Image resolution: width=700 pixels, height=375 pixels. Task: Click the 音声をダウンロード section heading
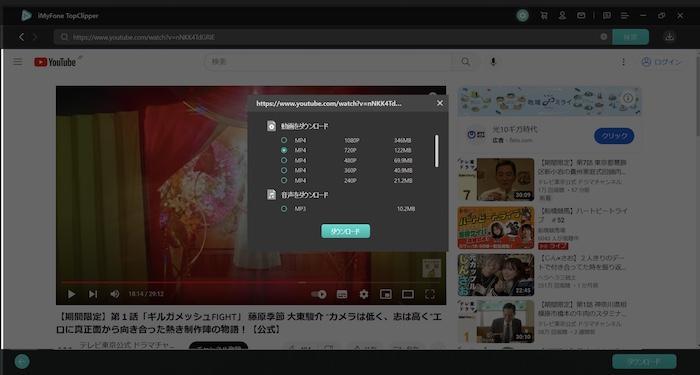pos(304,195)
